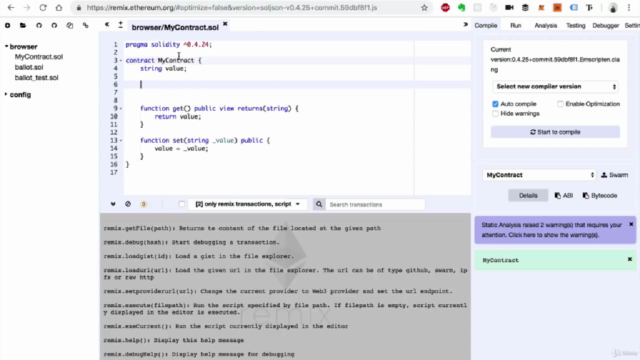The image size is (640, 360).
Task: Open Select new compiler version dropdown
Action: [x=556, y=87]
